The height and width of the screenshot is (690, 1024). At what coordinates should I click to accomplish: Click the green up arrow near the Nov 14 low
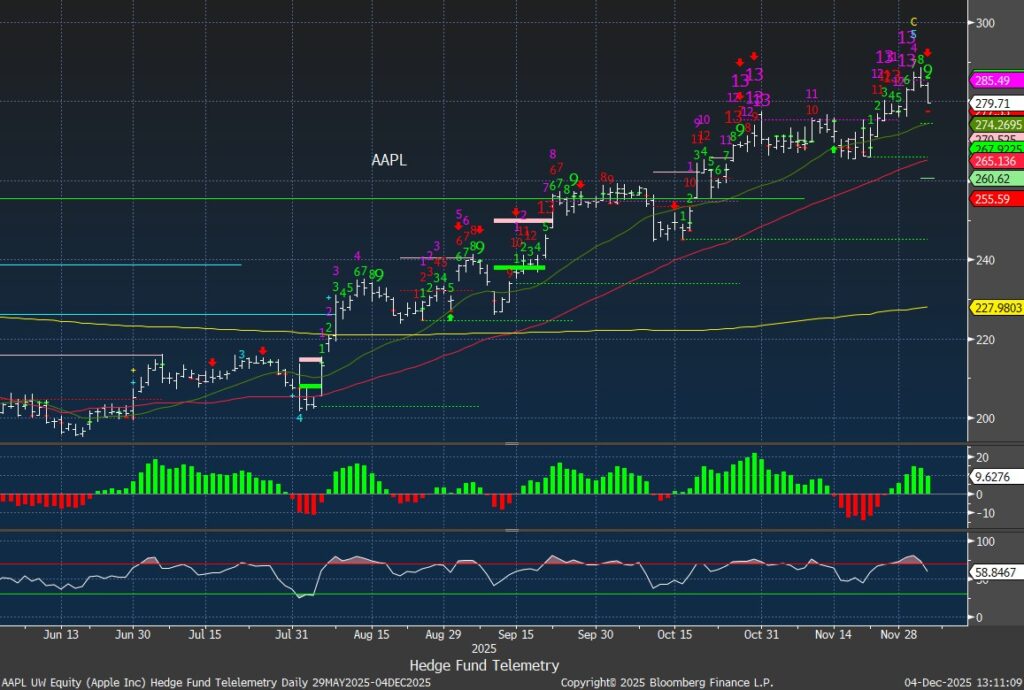[835, 149]
